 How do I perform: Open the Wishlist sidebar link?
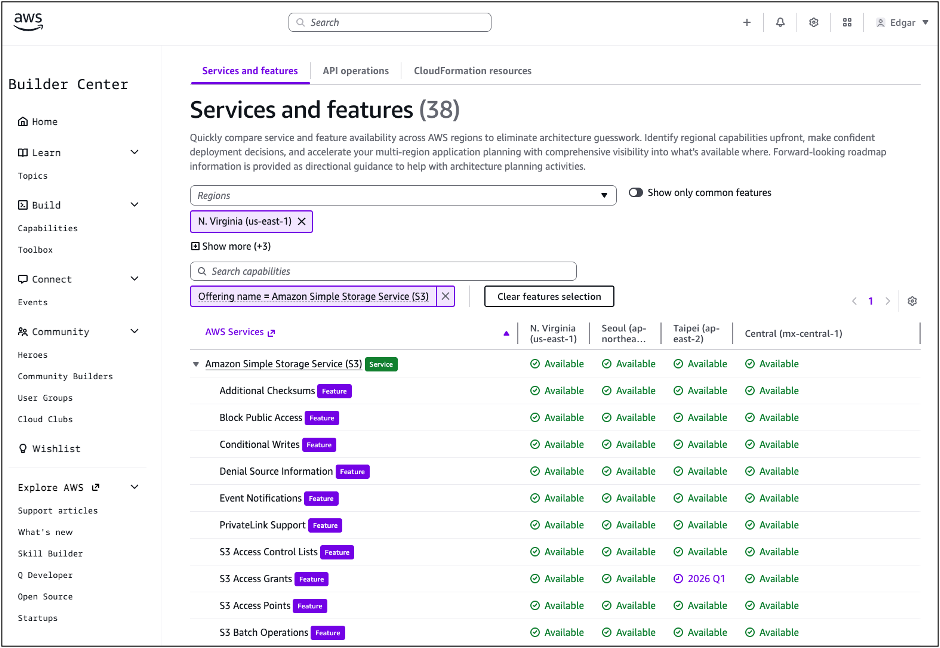click(x=55, y=449)
